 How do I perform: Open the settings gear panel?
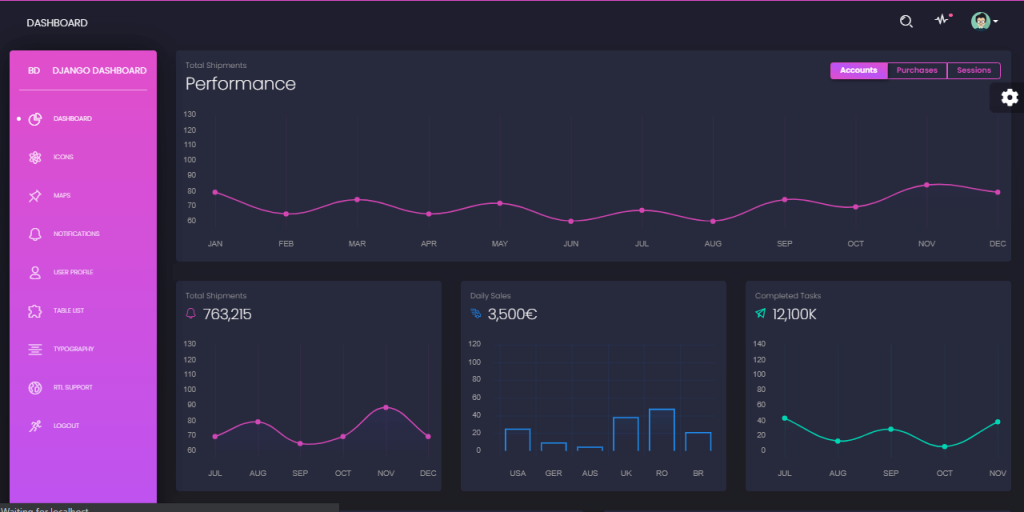pyautogui.click(x=1009, y=98)
